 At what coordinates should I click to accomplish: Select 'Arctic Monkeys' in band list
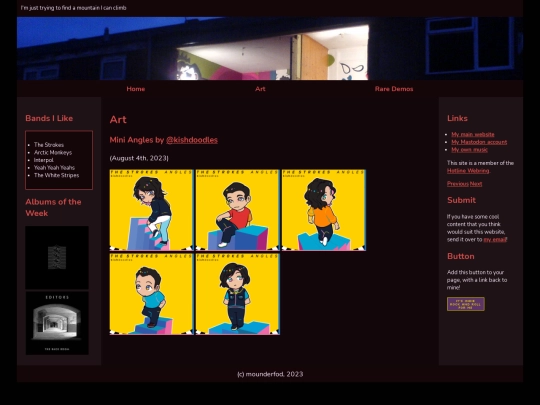tap(53, 152)
